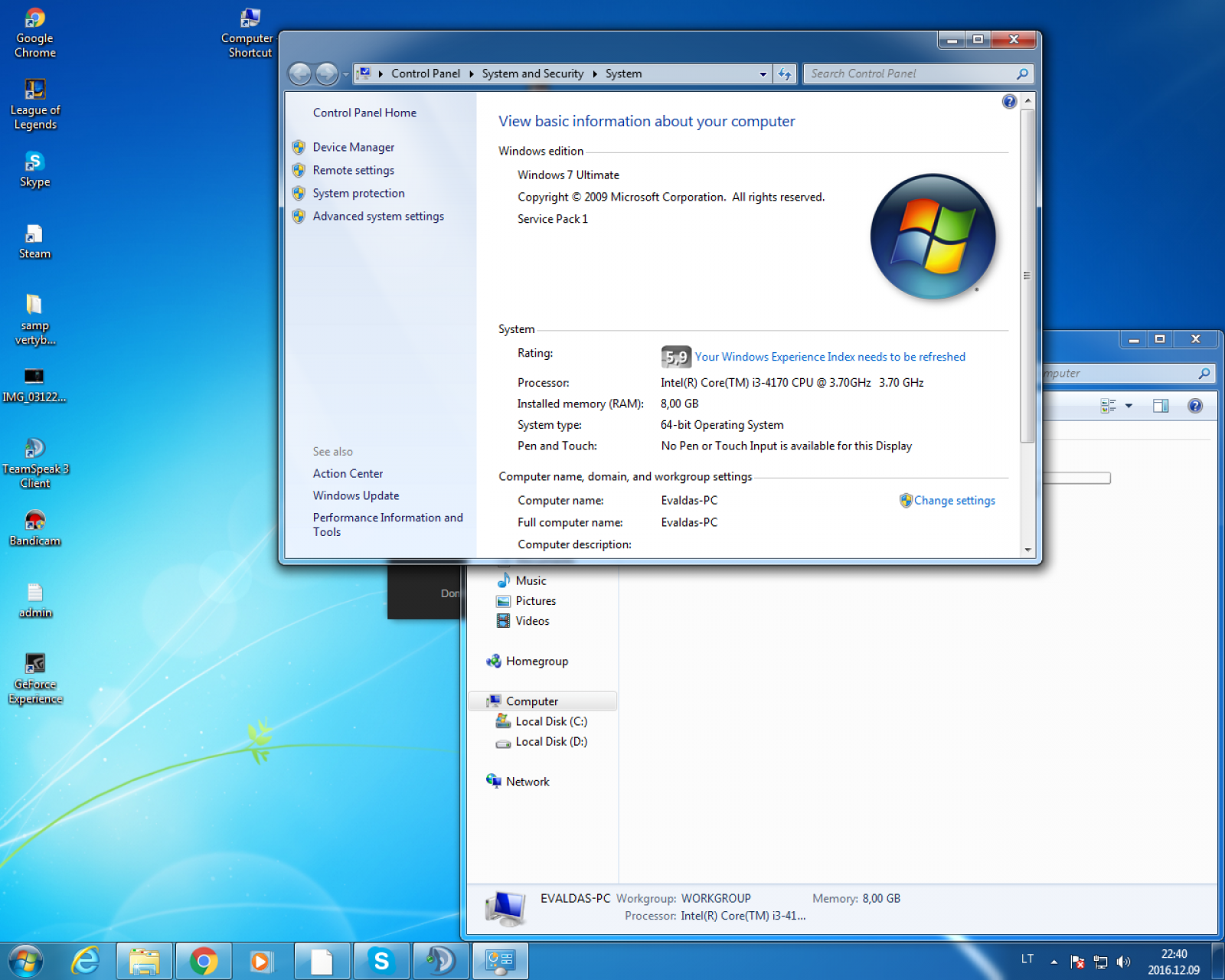Launch Internet Explorer from taskbar
Image resolution: width=1225 pixels, height=980 pixels.
click(86, 961)
